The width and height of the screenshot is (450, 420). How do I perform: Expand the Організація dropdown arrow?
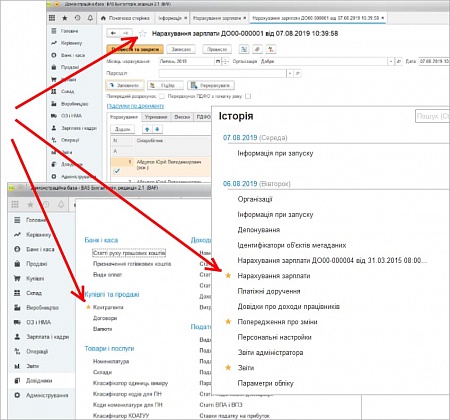[391, 61]
